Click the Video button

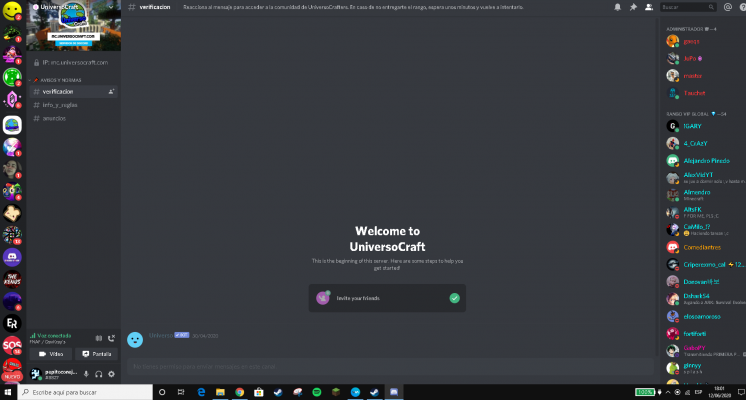(x=51, y=354)
